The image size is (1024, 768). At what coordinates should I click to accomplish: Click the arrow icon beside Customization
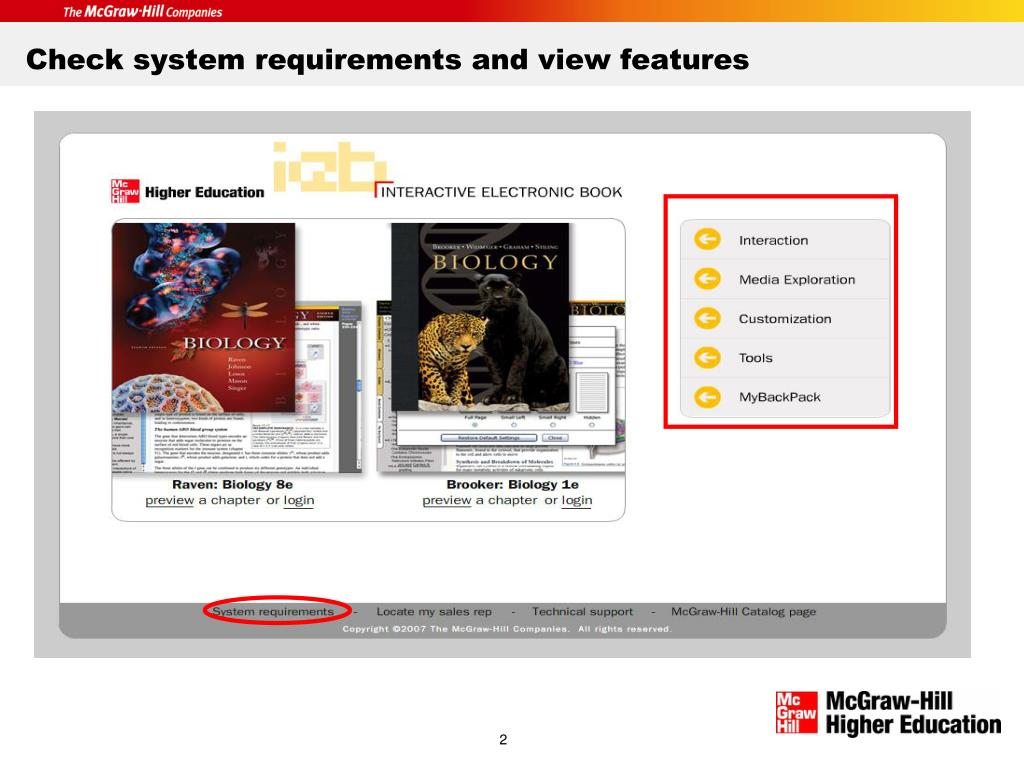[x=707, y=318]
